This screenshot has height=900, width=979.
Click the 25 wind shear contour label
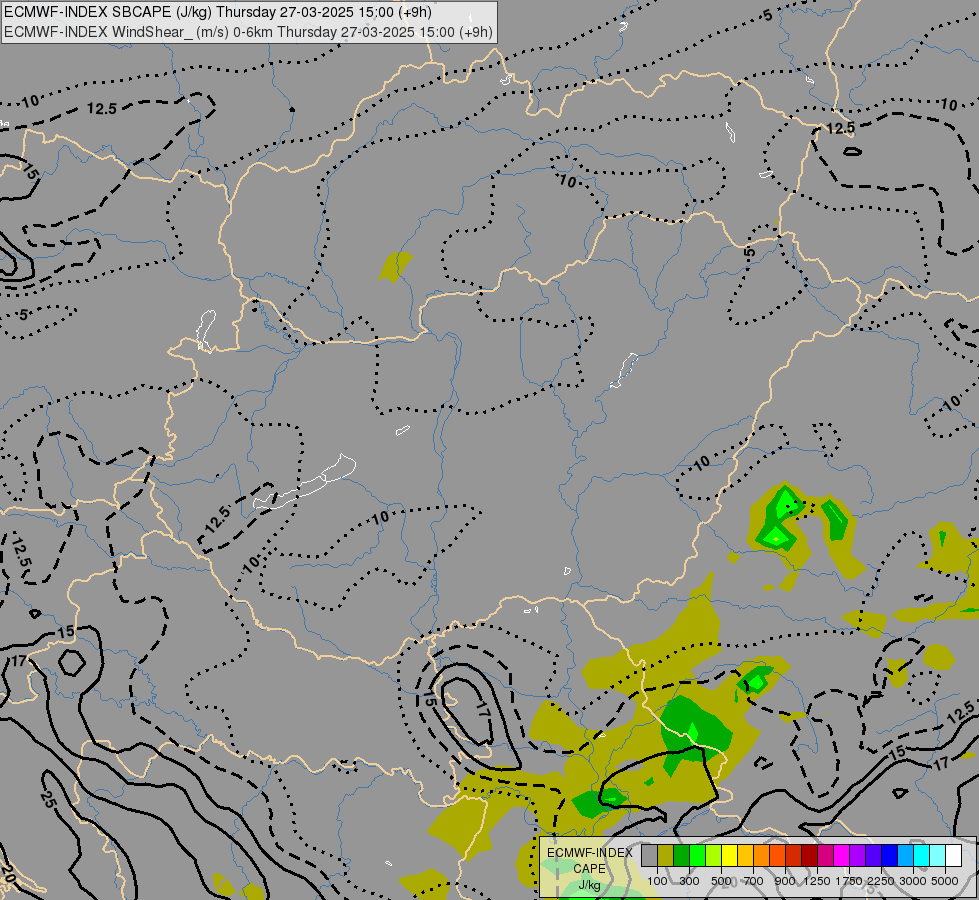[x=48, y=798]
